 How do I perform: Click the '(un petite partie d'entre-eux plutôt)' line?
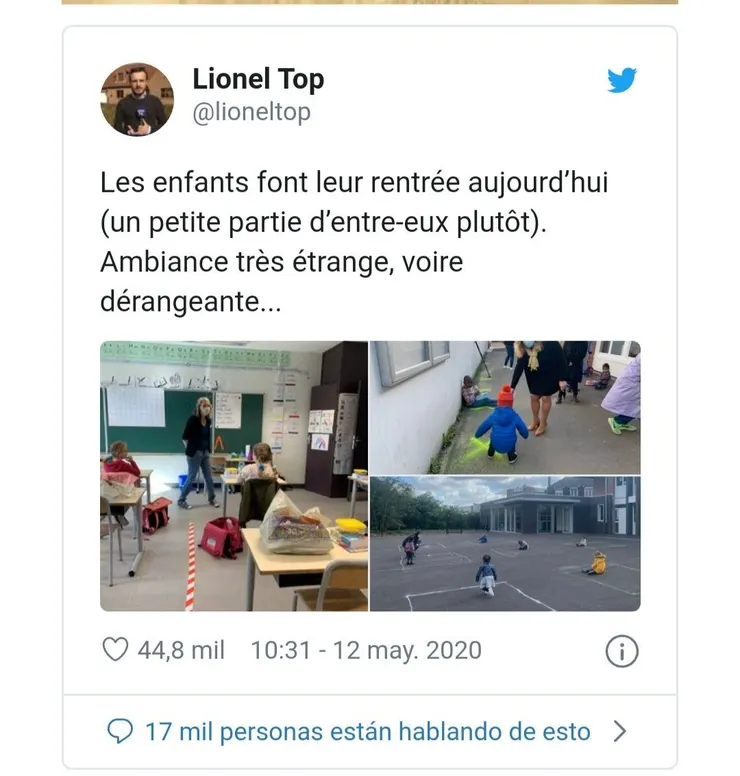pyautogui.click(x=323, y=223)
